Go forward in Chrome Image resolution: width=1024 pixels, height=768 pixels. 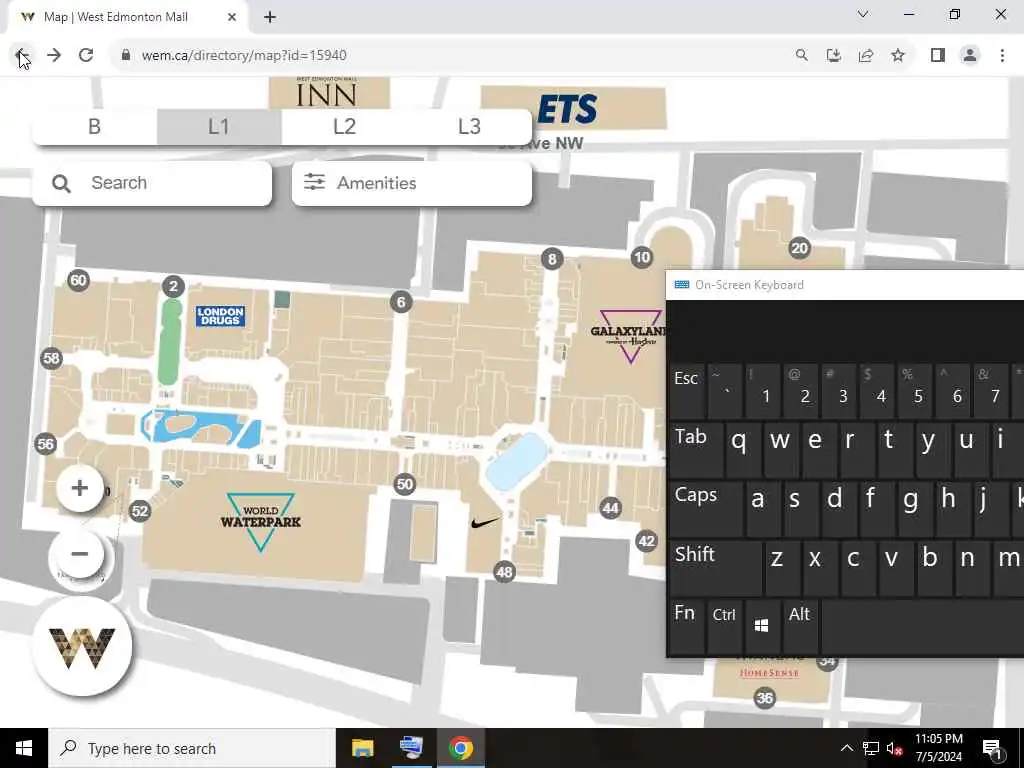click(x=54, y=56)
